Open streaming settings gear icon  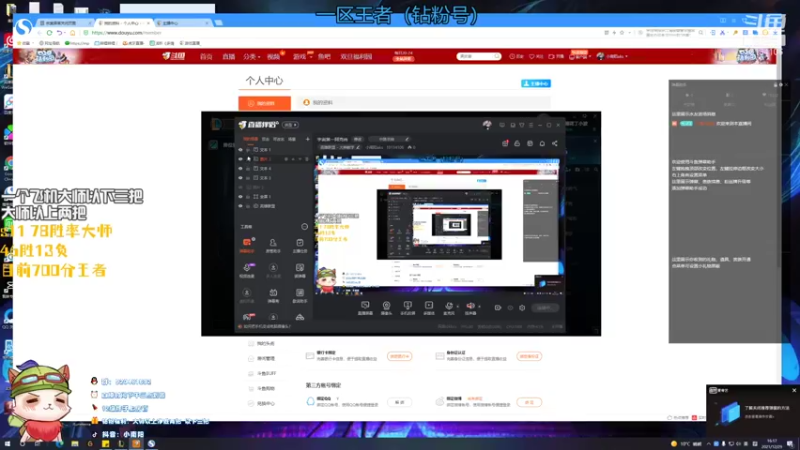point(522,308)
